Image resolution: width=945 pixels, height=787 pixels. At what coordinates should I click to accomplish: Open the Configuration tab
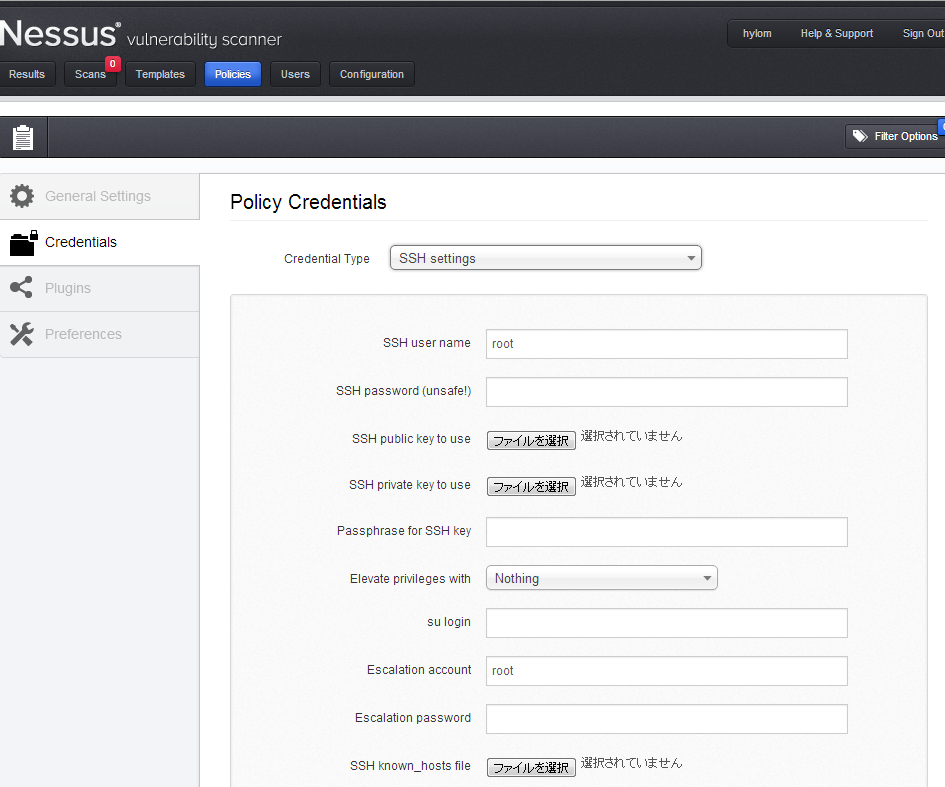click(x=372, y=74)
